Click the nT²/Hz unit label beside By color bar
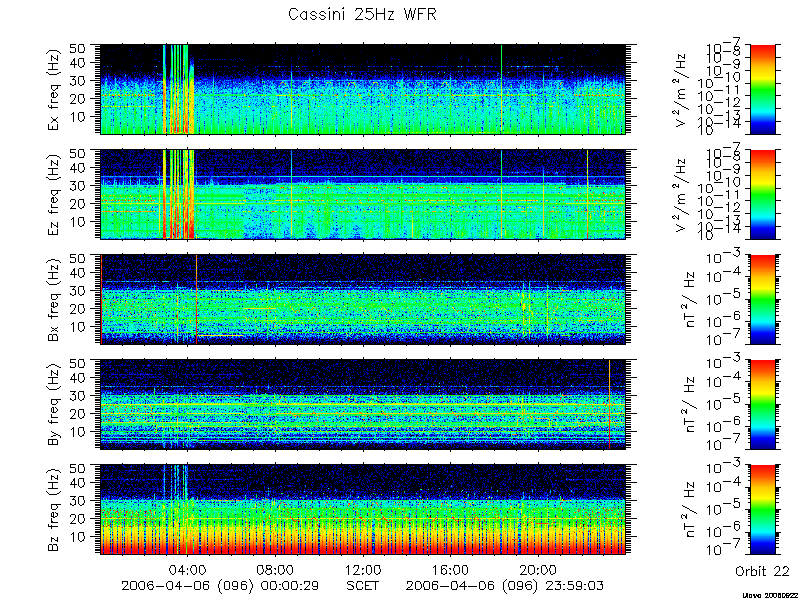 click(689, 407)
